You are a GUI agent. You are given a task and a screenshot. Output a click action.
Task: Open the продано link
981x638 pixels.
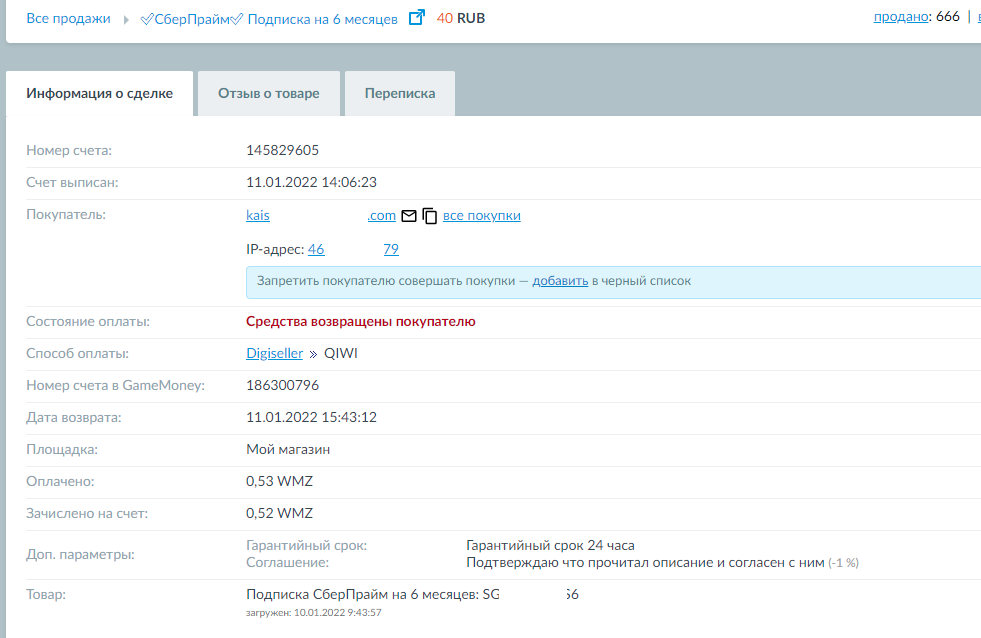click(901, 17)
